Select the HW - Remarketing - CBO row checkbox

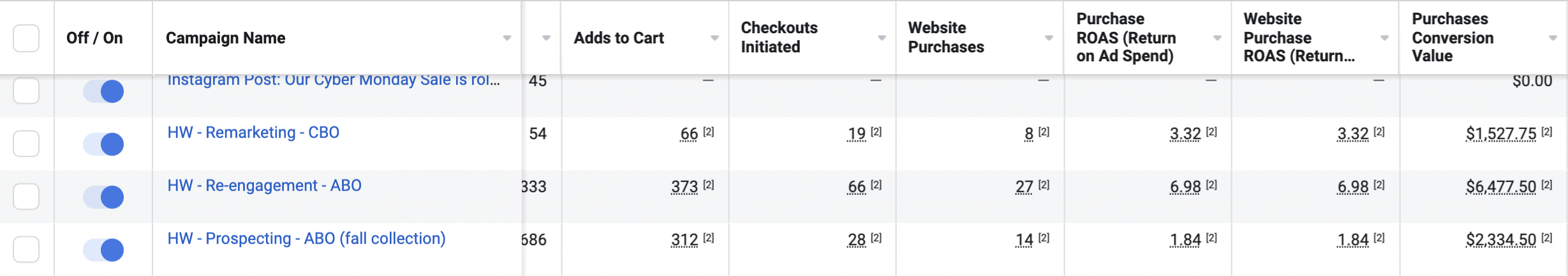tap(26, 144)
